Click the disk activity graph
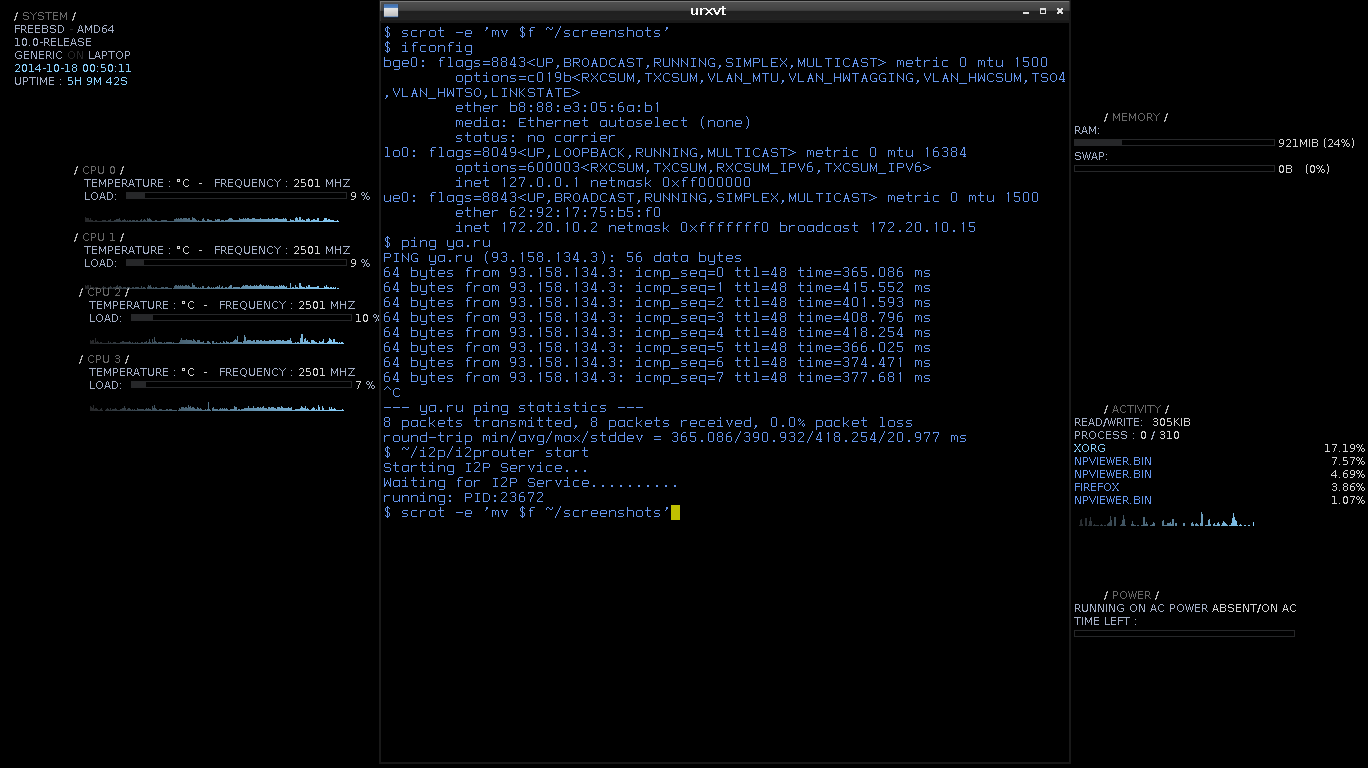Image resolution: width=1368 pixels, height=768 pixels. pos(1166,520)
